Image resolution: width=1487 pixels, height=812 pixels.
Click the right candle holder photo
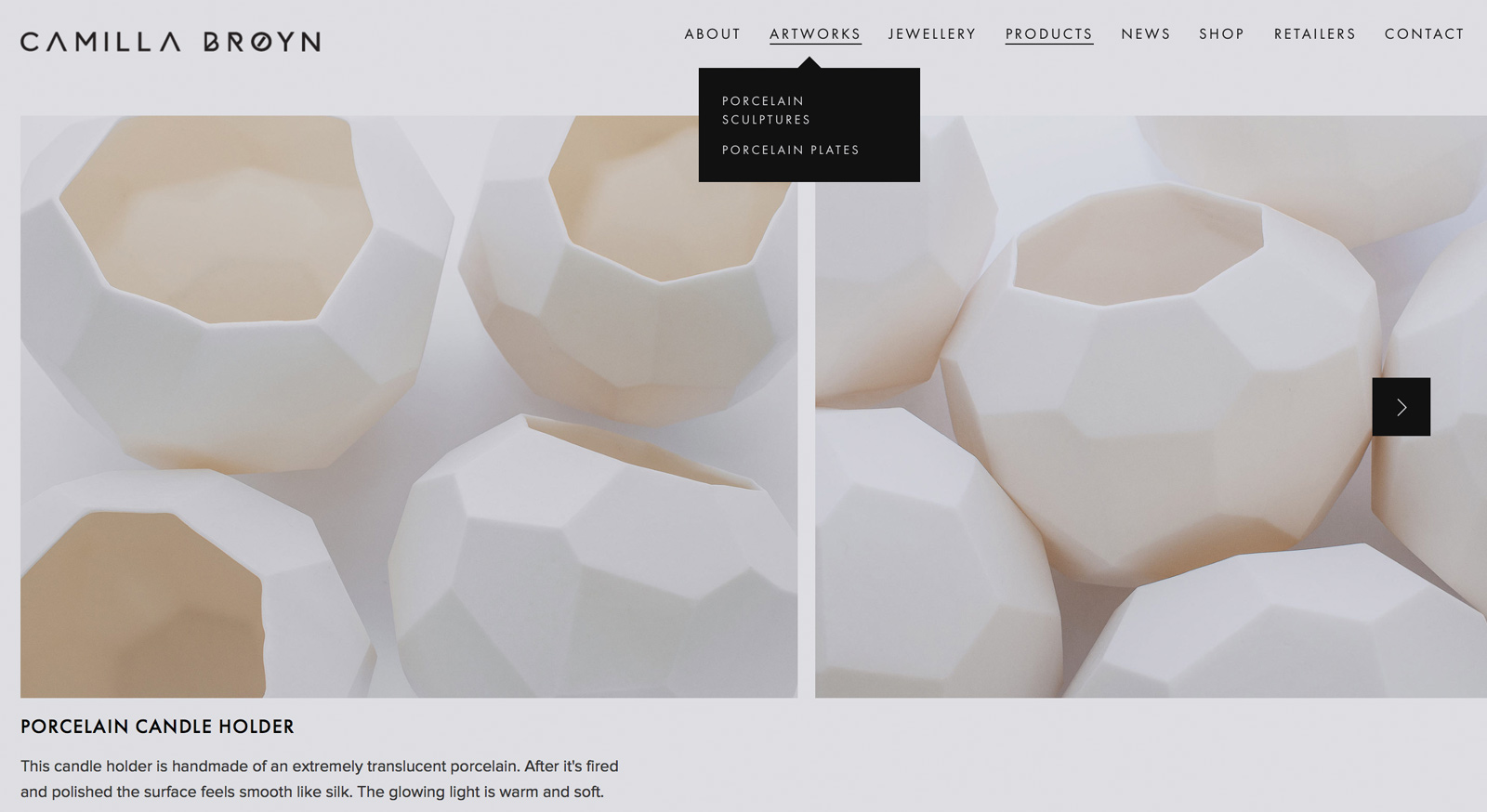coord(1151,406)
